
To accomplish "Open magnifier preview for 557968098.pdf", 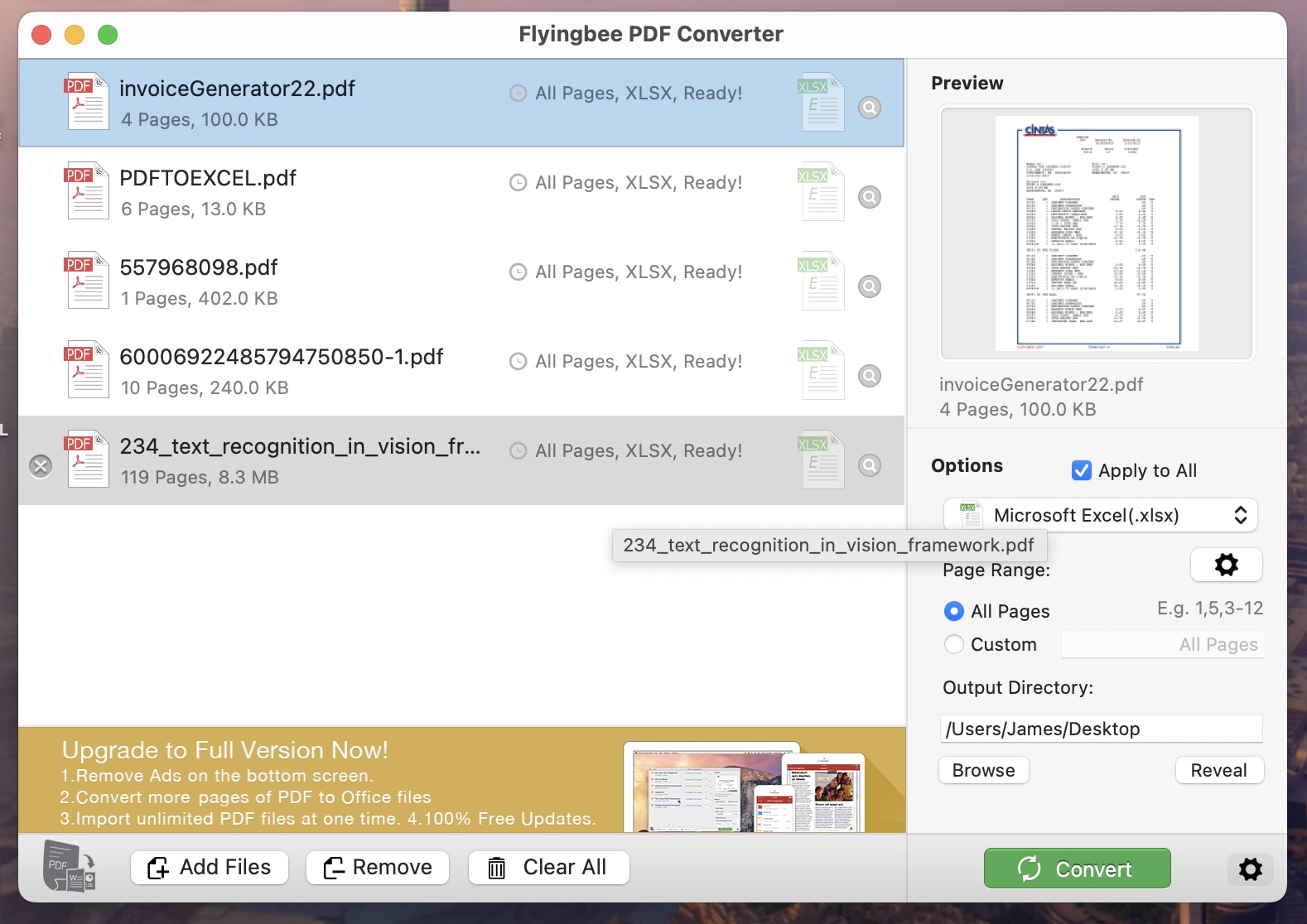I will pos(870,286).
